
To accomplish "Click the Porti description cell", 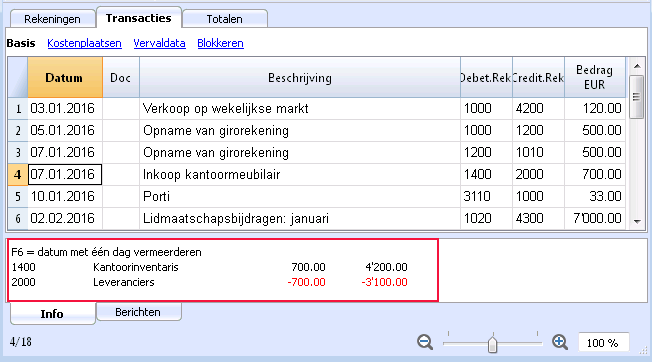I will pos(300,197).
